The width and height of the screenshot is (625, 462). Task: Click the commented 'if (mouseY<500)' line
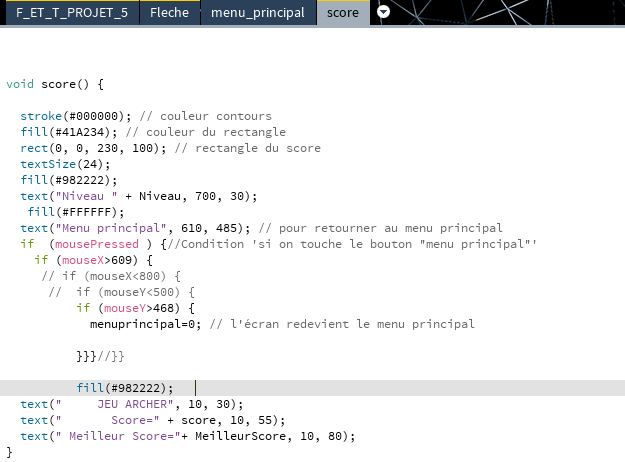[x=122, y=292]
